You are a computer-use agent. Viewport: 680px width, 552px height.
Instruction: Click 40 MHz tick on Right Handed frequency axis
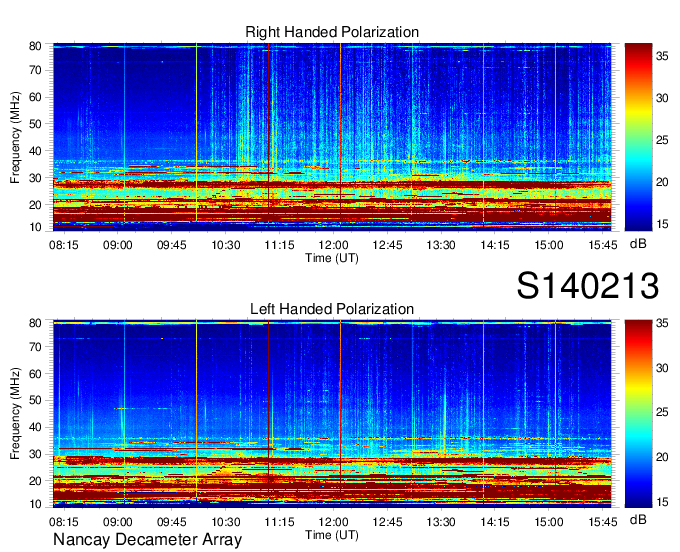35,151
